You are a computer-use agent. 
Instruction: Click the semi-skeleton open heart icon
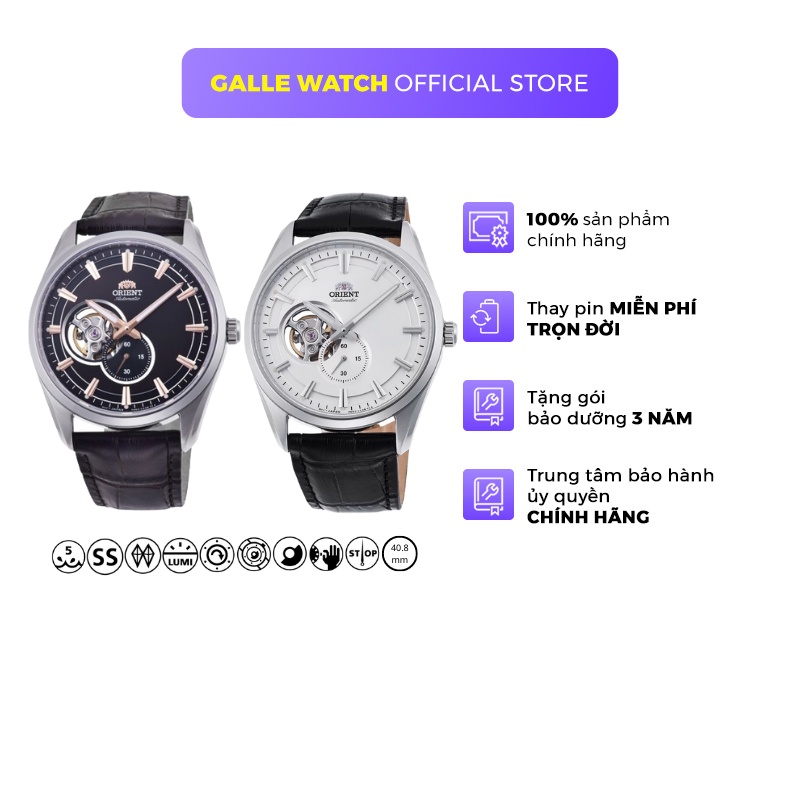[290, 554]
